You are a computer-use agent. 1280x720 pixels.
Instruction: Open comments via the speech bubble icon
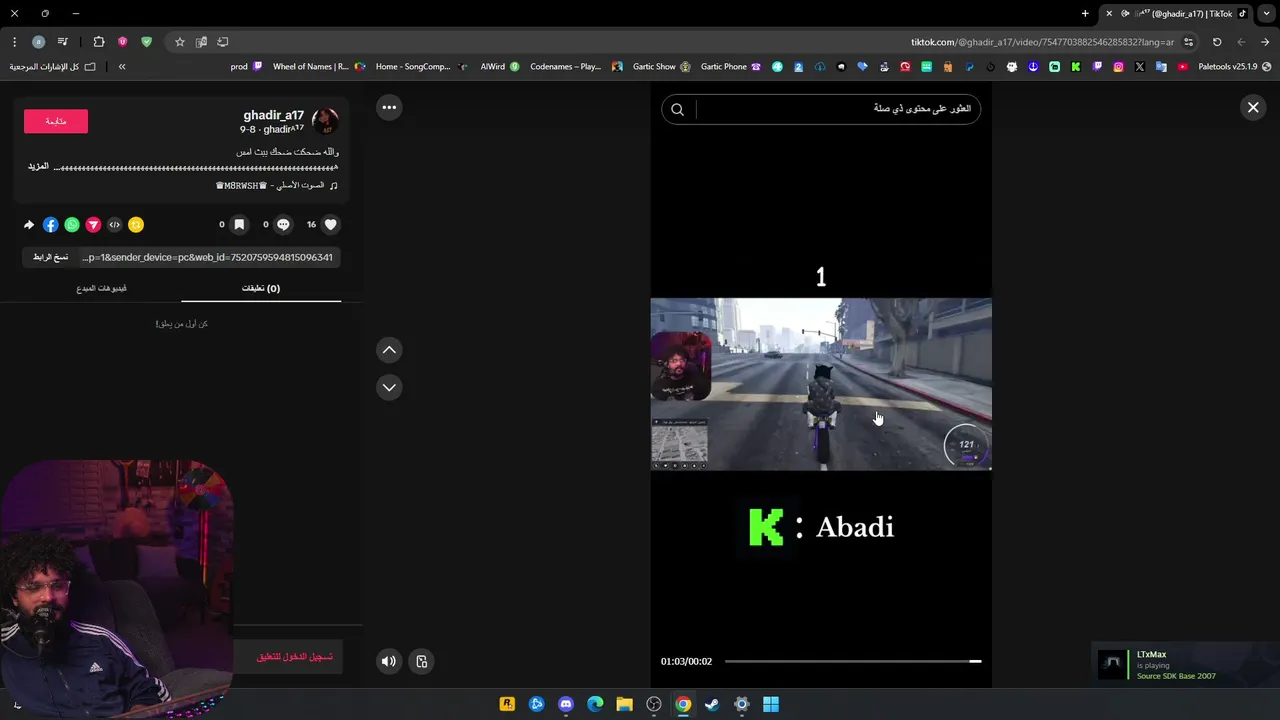click(283, 225)
